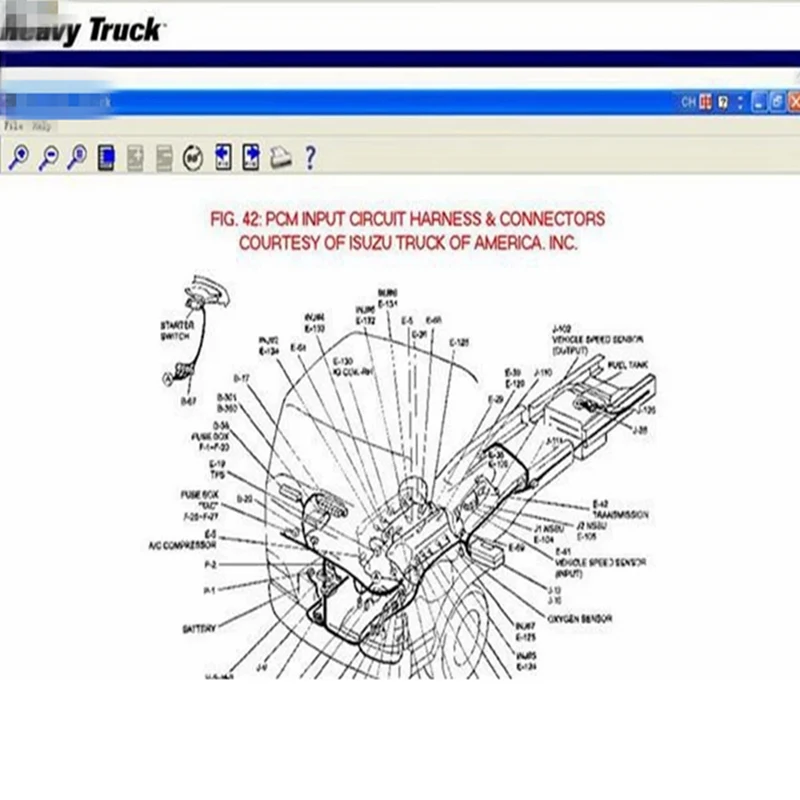800x800 pixels.
Task: Print the diagram using the printer icon
Action: (x=281, y=157)
